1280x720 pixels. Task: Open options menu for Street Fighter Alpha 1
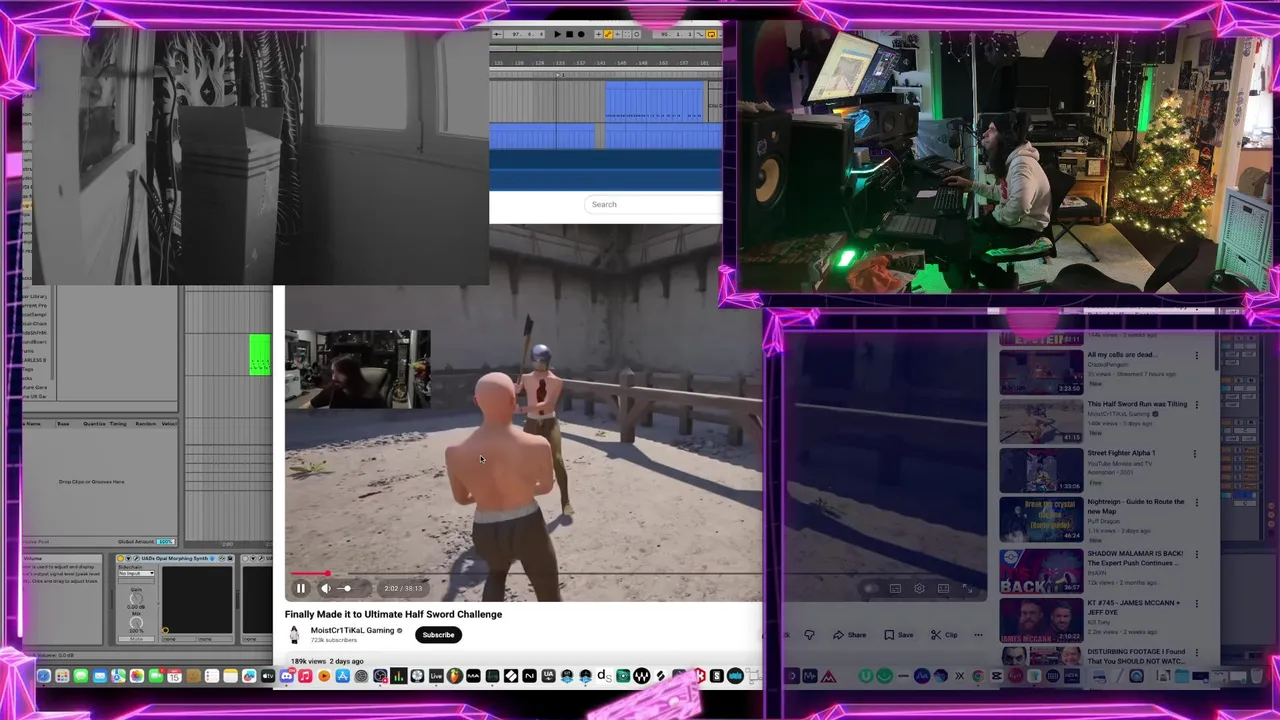click(1197, 454)
